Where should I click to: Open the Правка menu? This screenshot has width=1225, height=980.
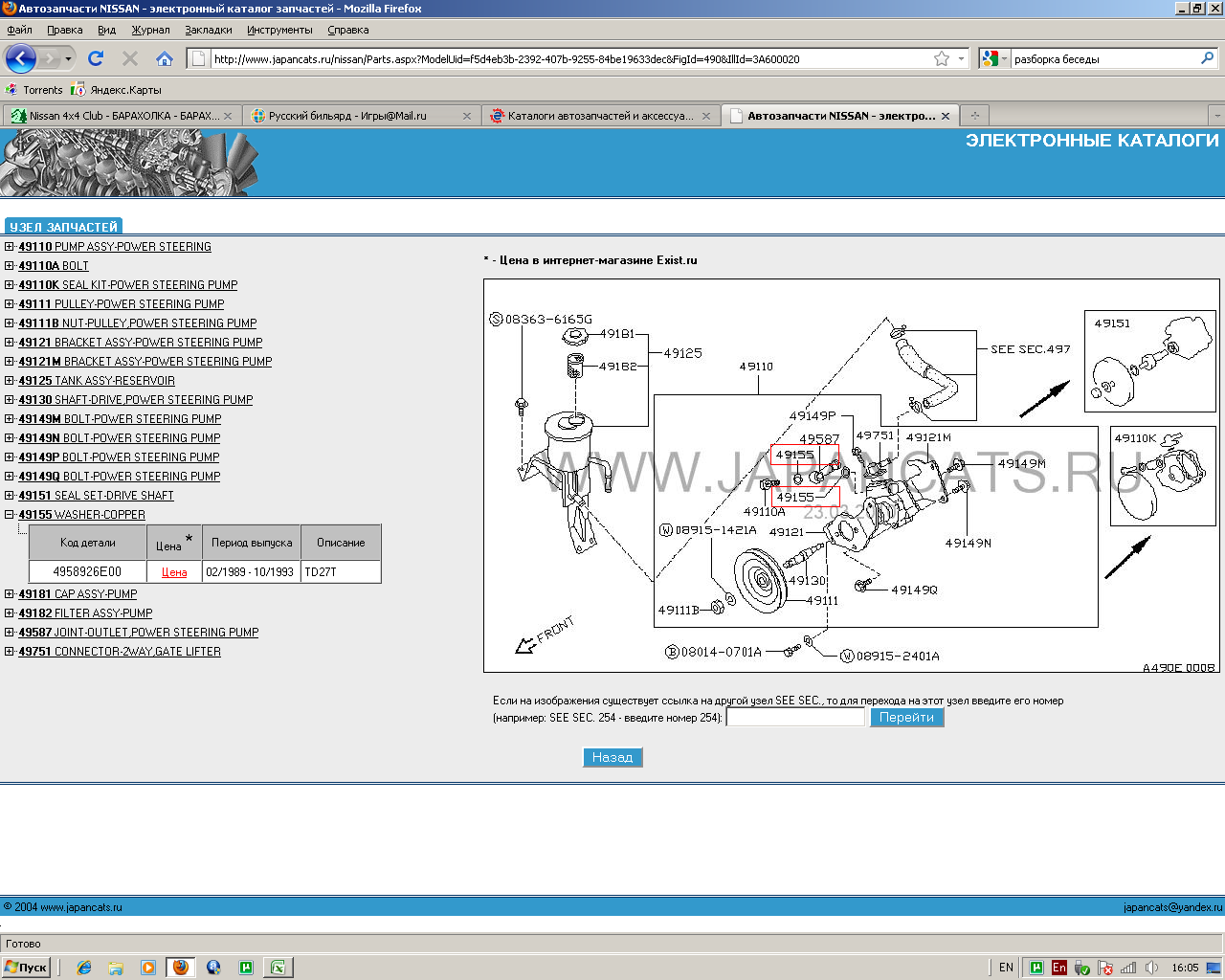pyautogui.click(x=65, y=30)
